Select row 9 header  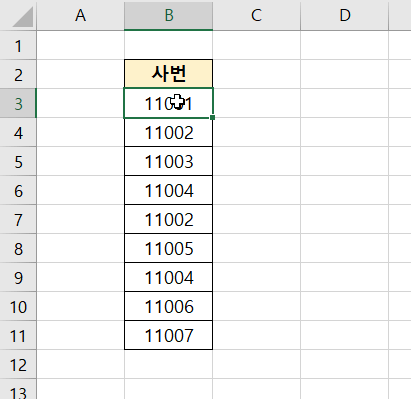click(x=18, y=277)
